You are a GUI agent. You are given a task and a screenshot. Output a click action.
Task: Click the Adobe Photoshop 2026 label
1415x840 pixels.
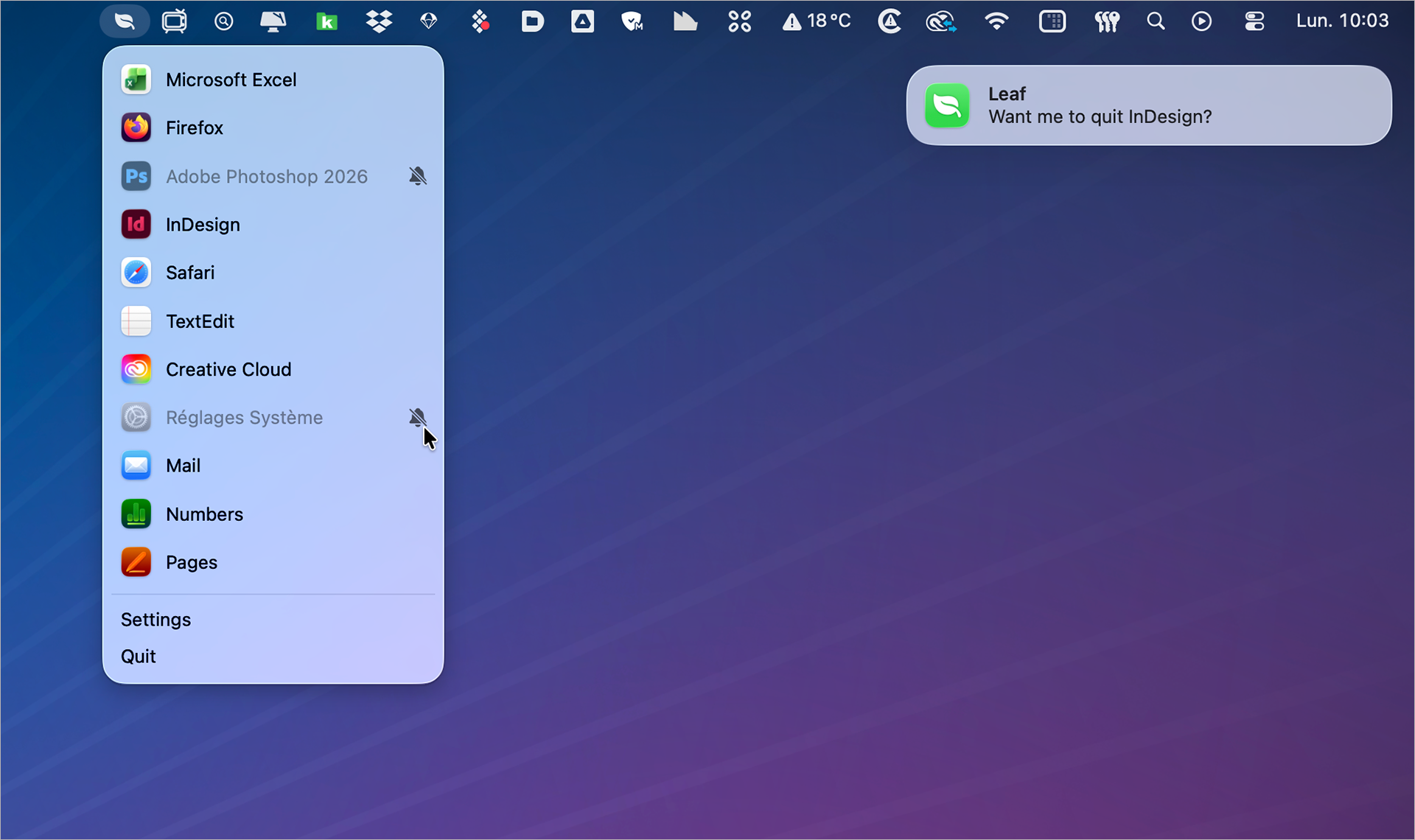coord(267,177)
